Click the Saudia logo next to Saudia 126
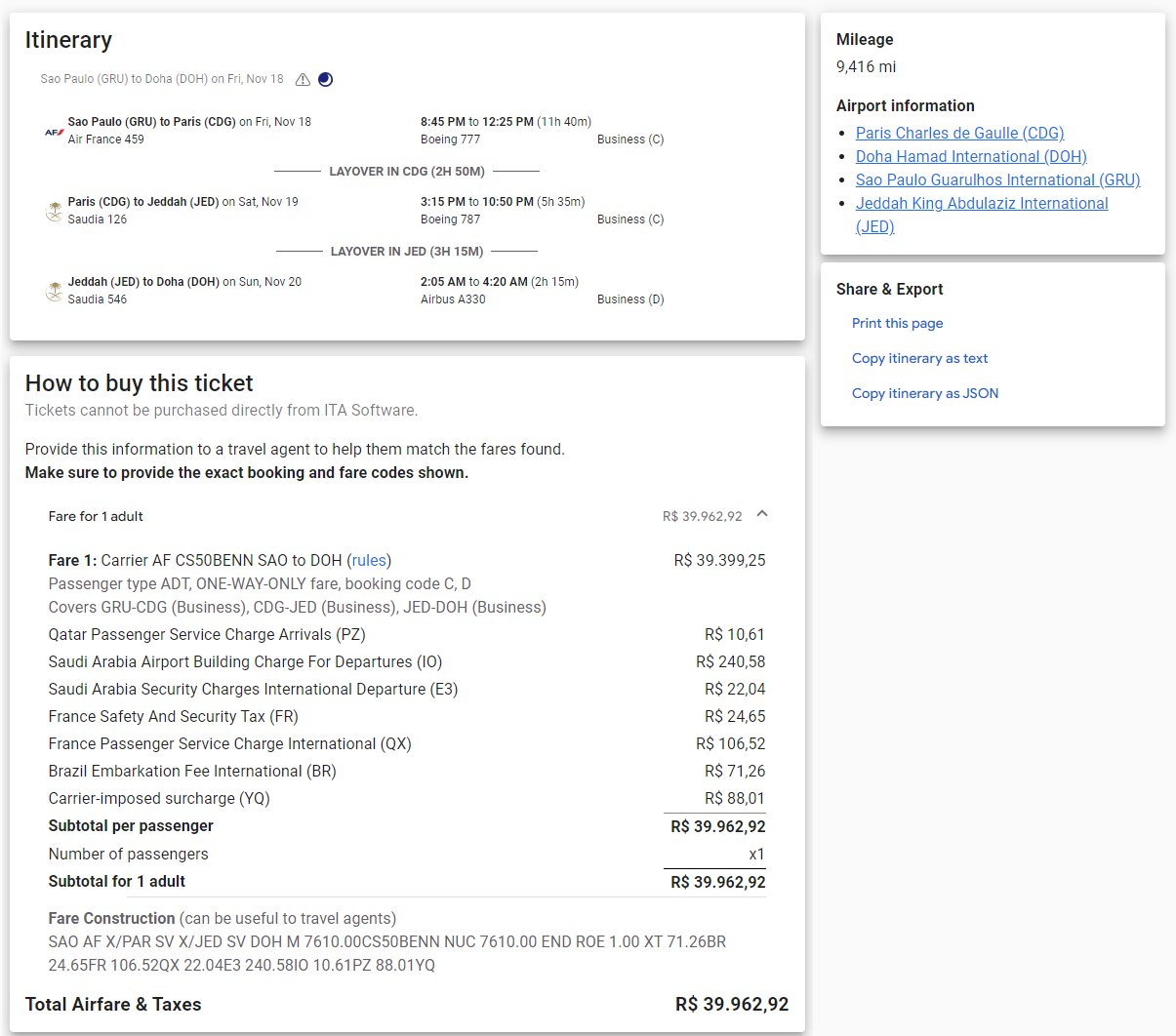Screen dimensions: 1176x1036 55,211
